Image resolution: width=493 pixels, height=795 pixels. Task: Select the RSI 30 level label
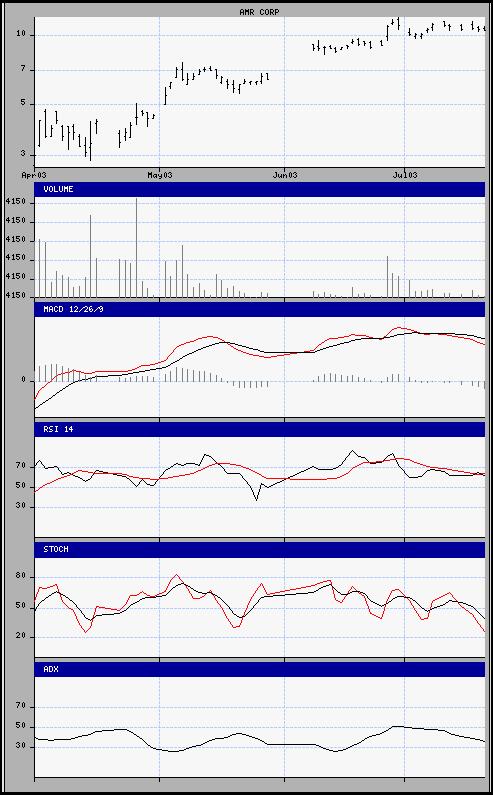[21, 507]
